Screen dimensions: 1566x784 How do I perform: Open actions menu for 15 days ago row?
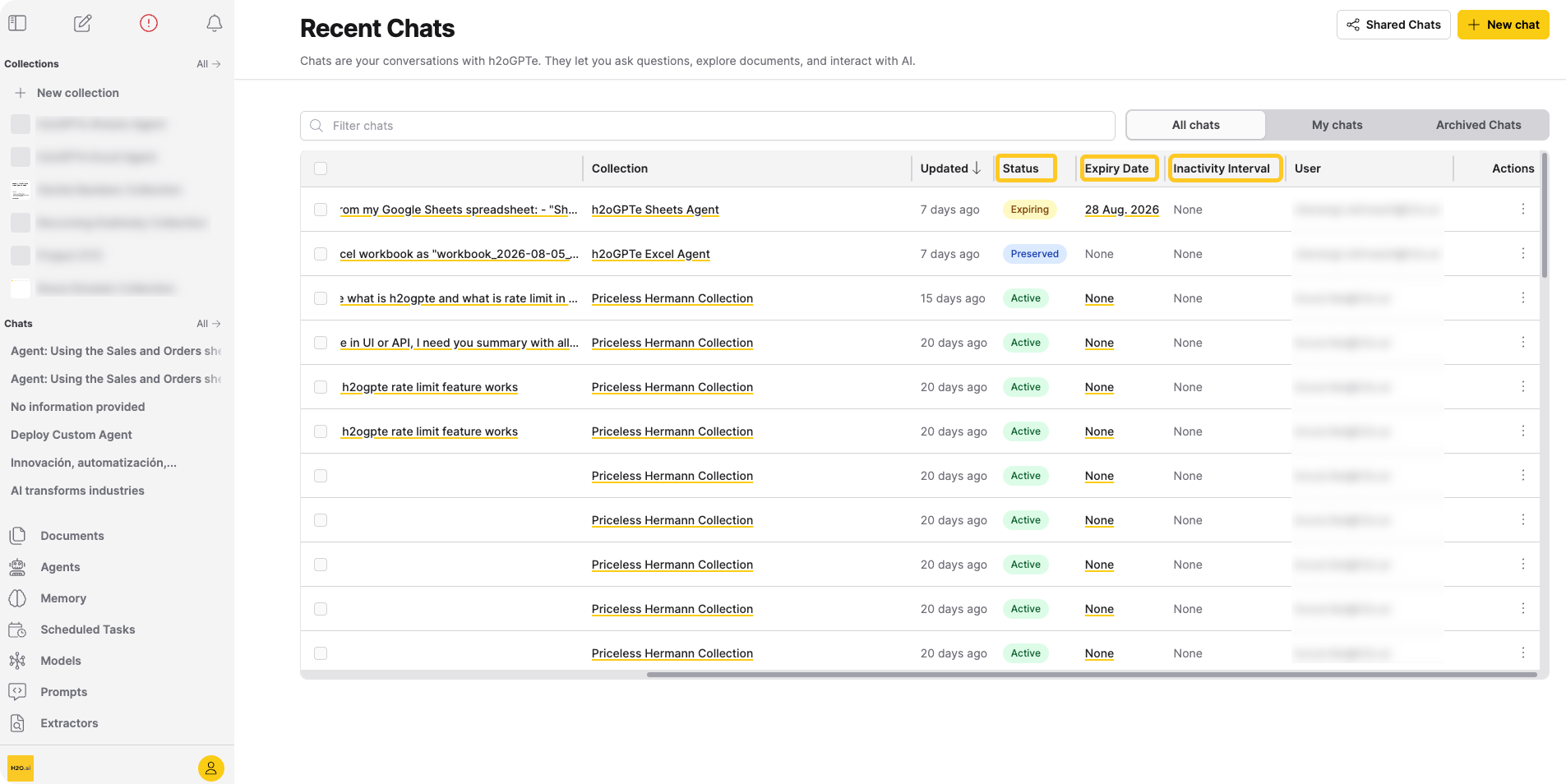click(x=1523, y=298)
